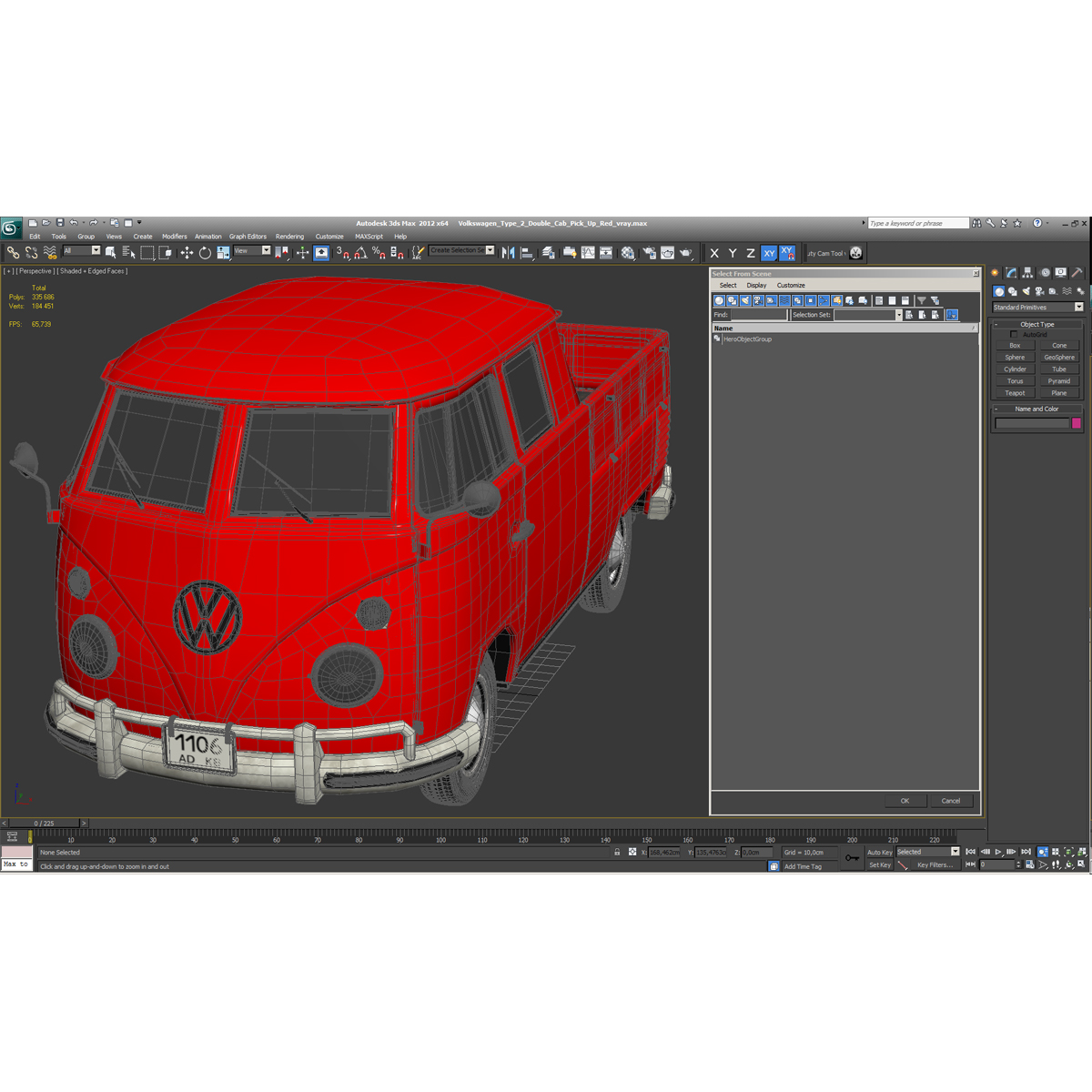Open the Rendering menu
Image resolution: width=1092 pixels, height=1092 pixels.
pos(289,237)
